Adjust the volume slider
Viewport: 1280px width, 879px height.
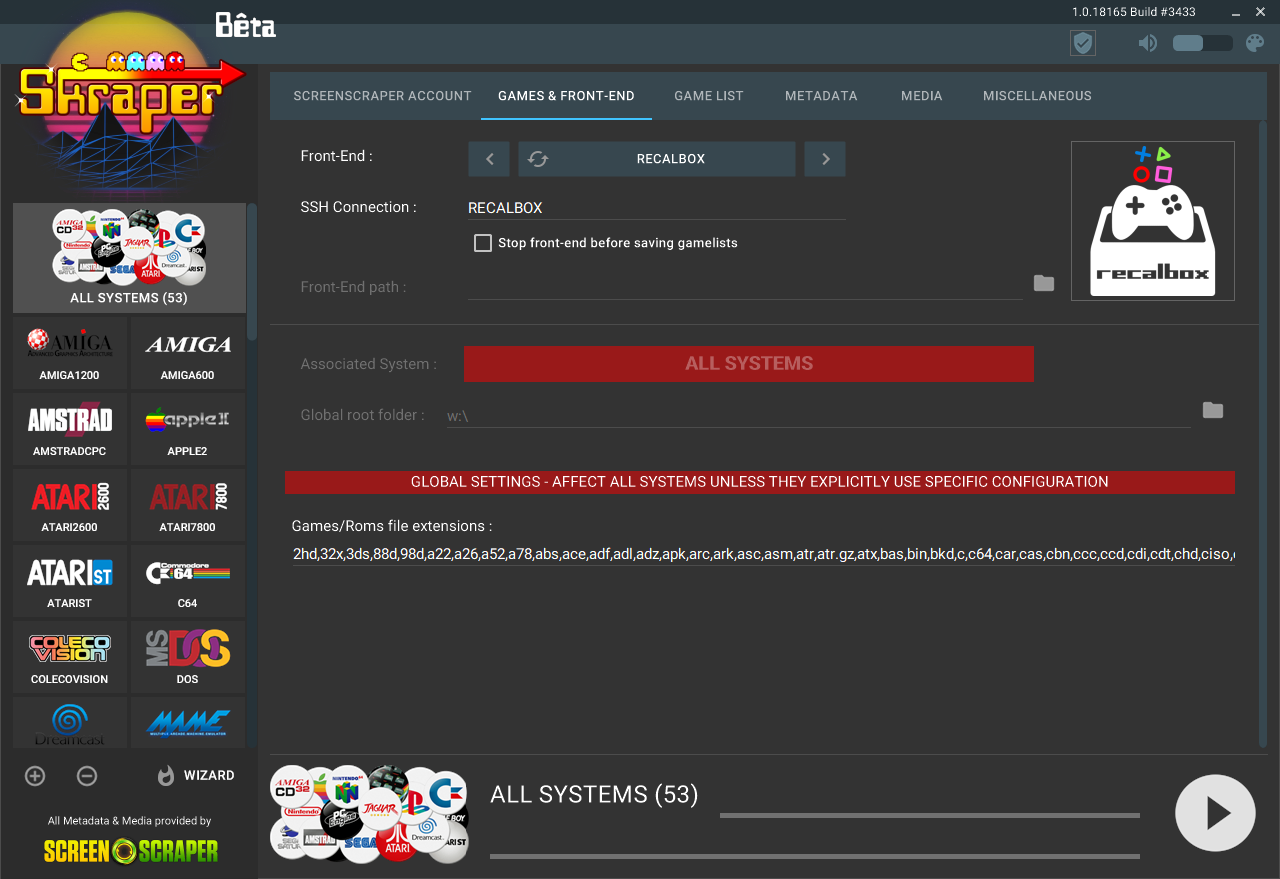1203,43
